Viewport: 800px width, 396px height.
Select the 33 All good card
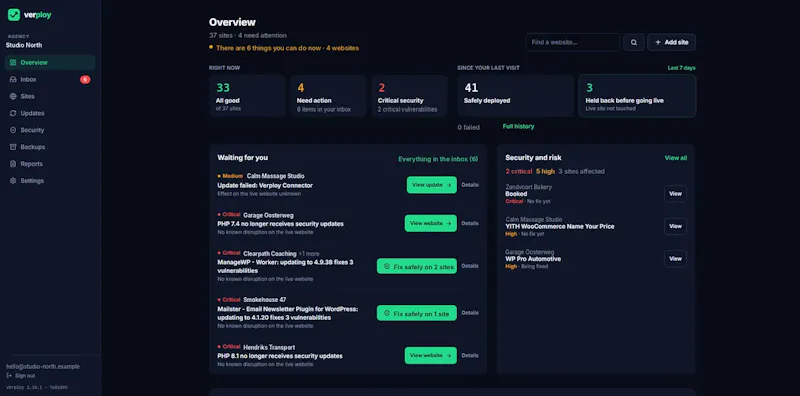(247, 96)
